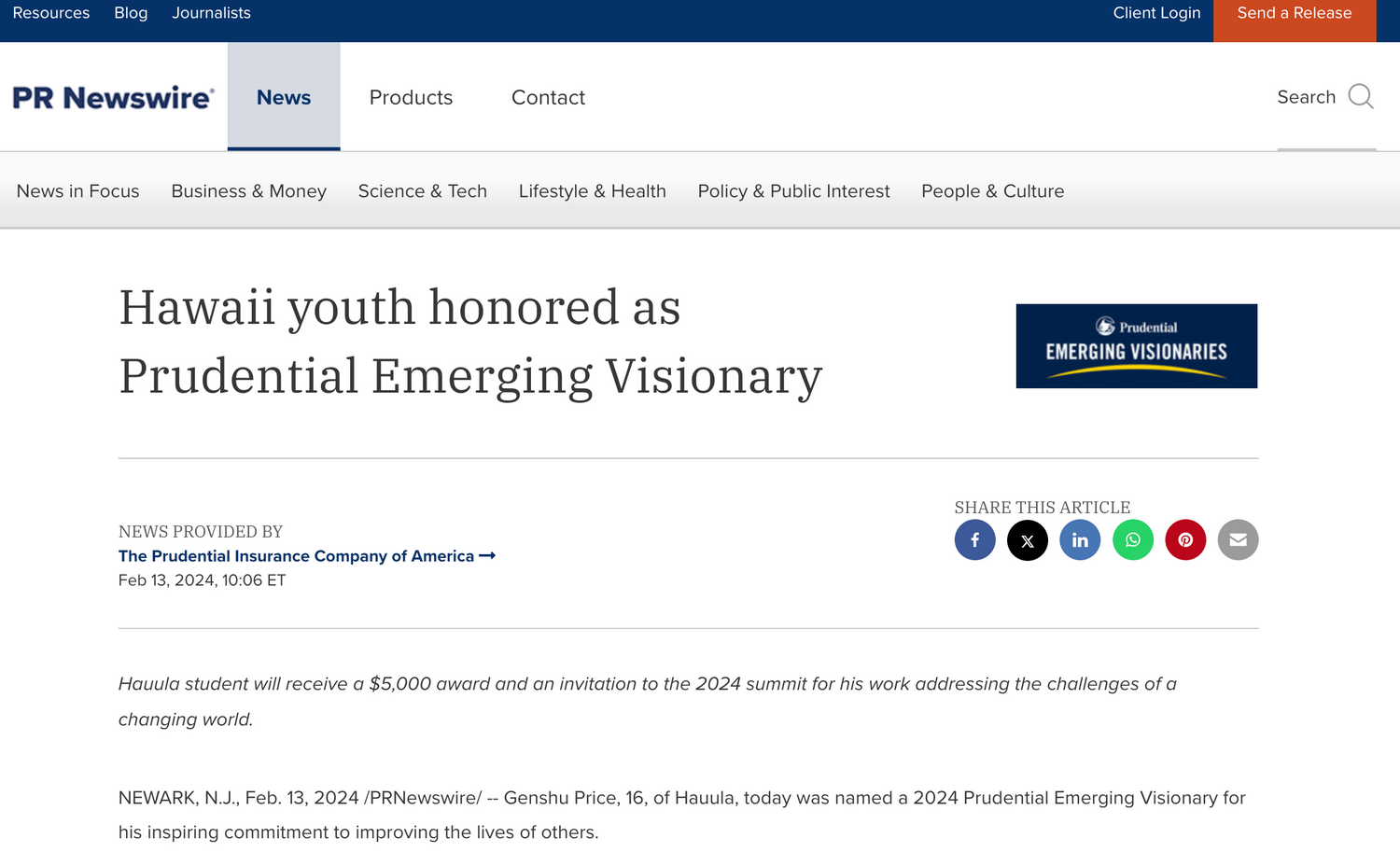The image size is (1400, 866).
Task: Expand Lifestyle & Health category
Action: pyautogui.click(x=592, y=191)
